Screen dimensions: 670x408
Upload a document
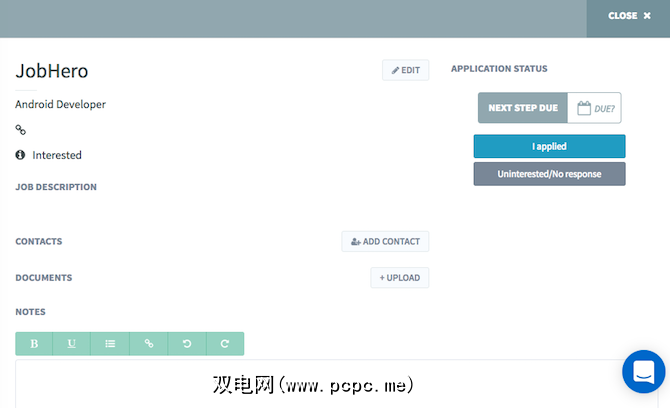point(400,278)
